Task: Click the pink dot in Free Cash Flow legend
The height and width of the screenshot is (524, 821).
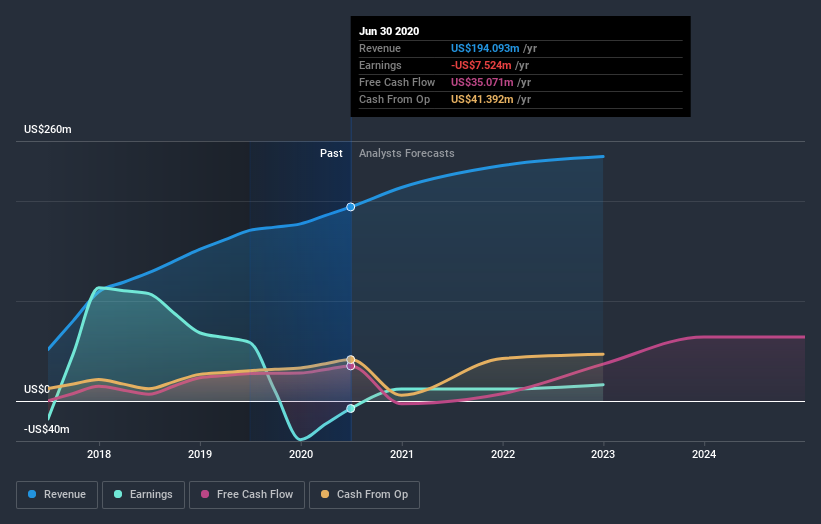Action: click(205, 494)
